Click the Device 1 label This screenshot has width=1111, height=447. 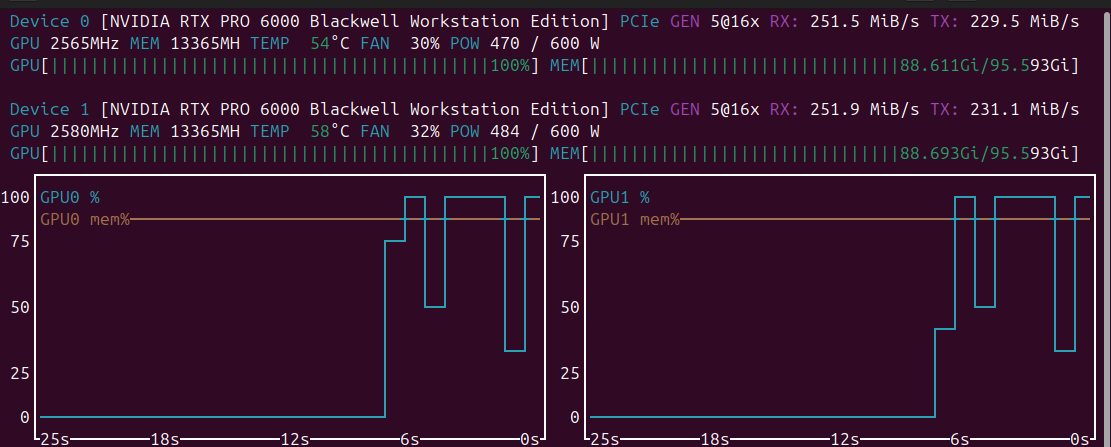coord(50,110)
